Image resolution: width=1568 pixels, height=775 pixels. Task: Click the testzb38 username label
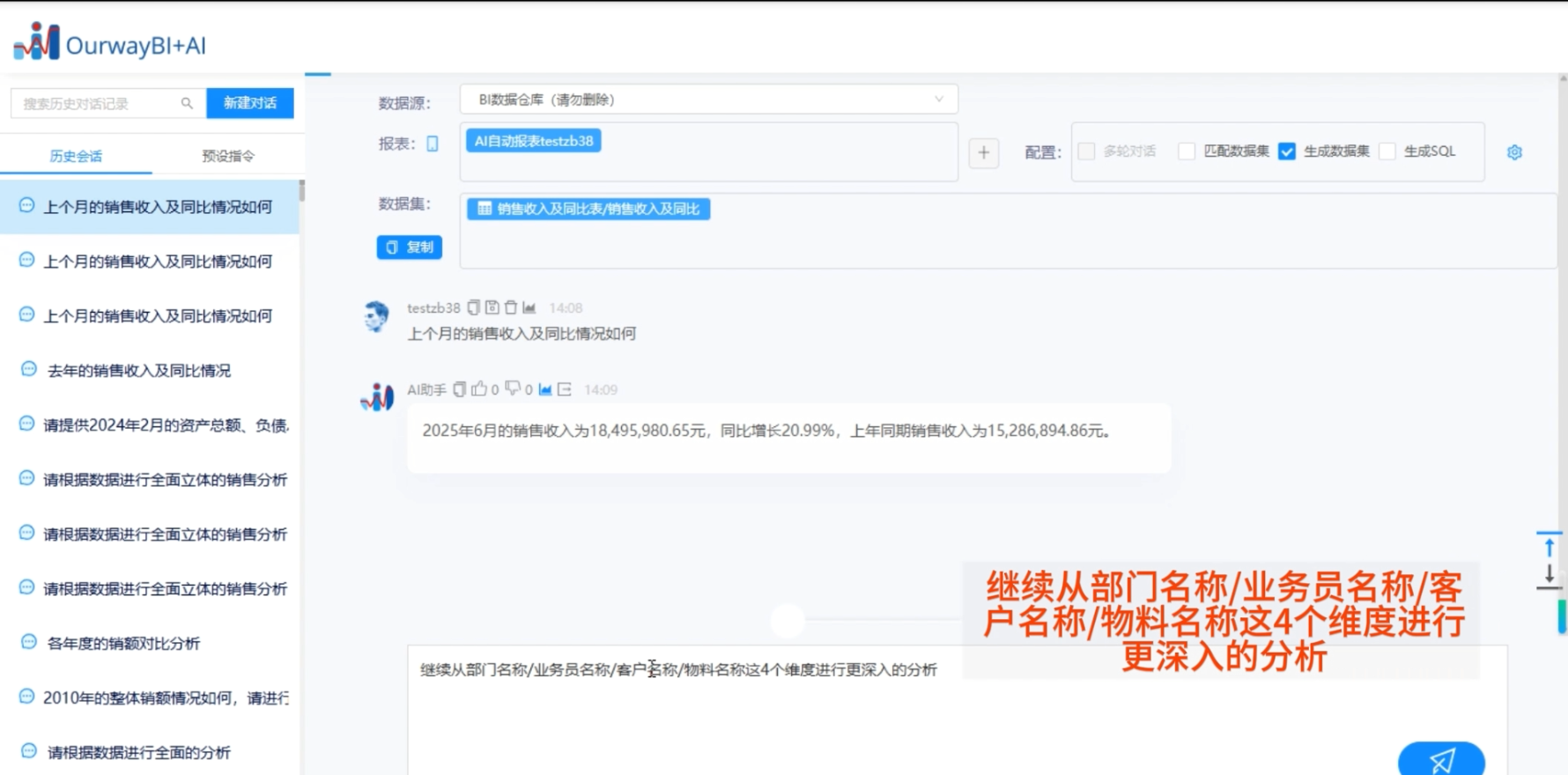[433, 308]
